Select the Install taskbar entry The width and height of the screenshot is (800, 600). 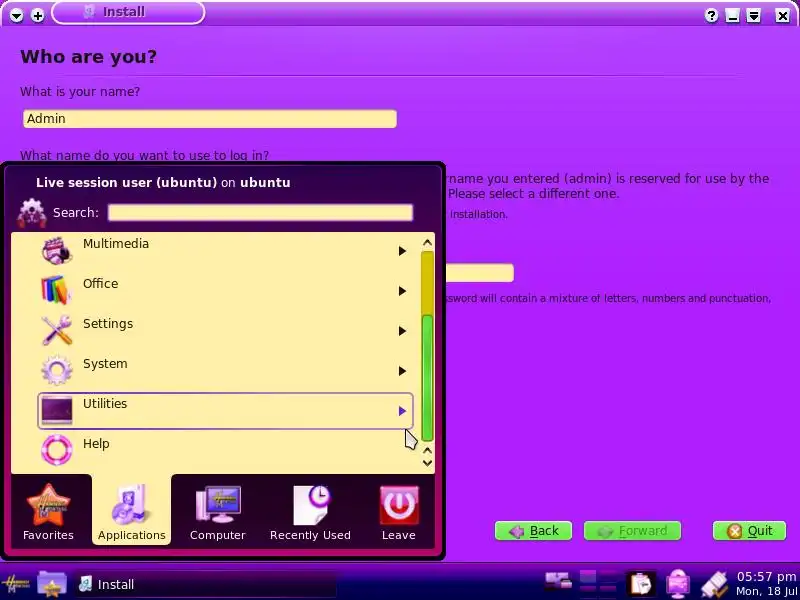(207, 584)
